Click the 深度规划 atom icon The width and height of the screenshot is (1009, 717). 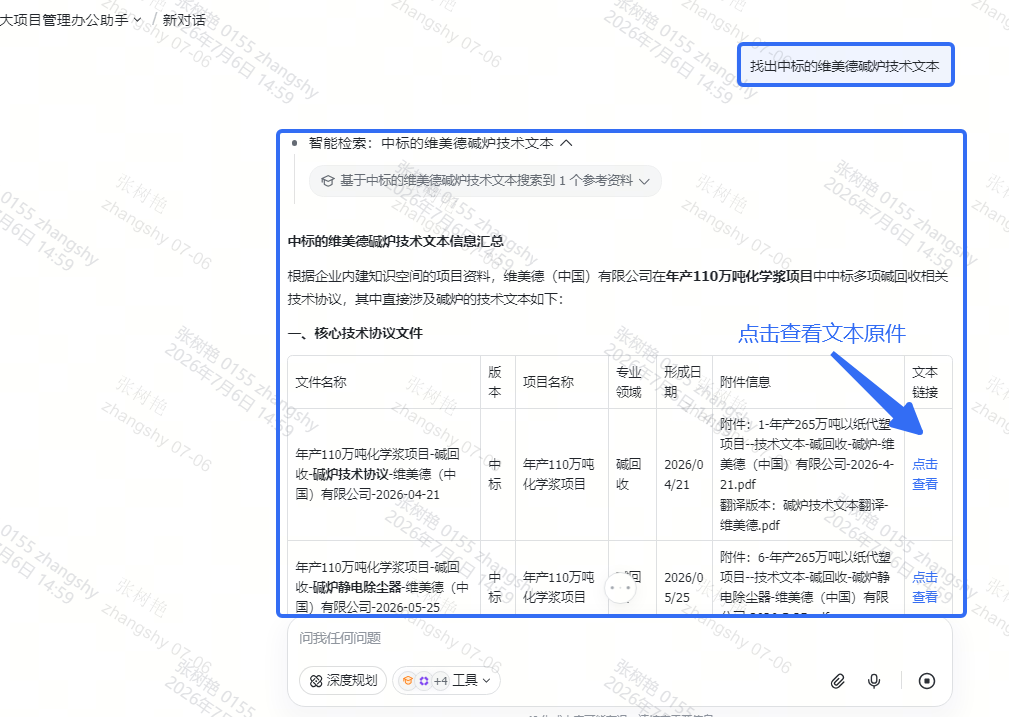coord(315,681)
